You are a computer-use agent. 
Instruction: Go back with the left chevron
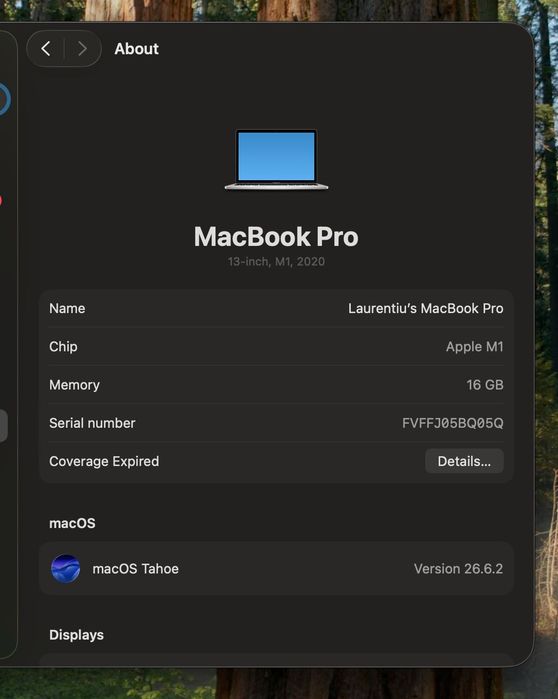[x=46, y=49]
